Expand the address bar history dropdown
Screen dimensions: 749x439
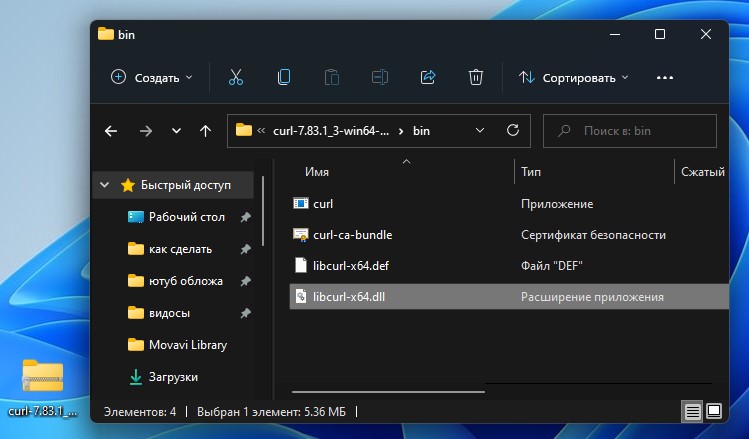click(480, 130)
